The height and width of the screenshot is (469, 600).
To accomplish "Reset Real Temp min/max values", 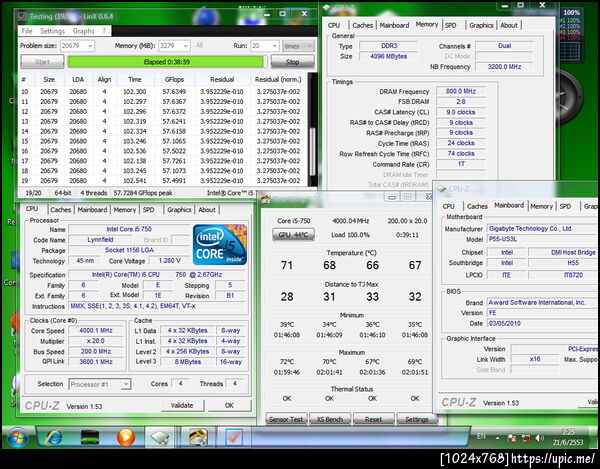I will 373,419.
